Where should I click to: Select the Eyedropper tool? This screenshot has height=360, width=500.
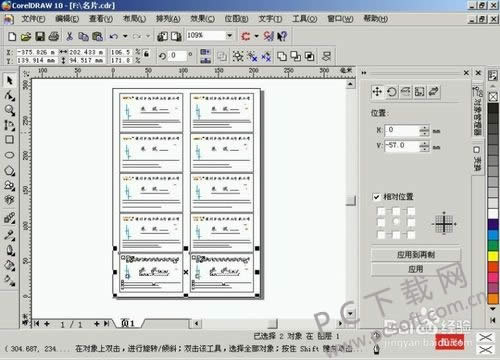click(x=9, y=235)
